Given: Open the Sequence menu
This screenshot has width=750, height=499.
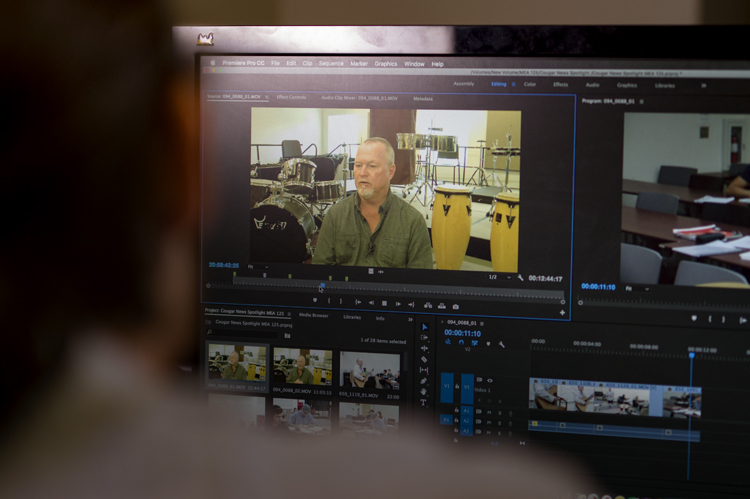Looking at the screenshot, I should point(331,63).
